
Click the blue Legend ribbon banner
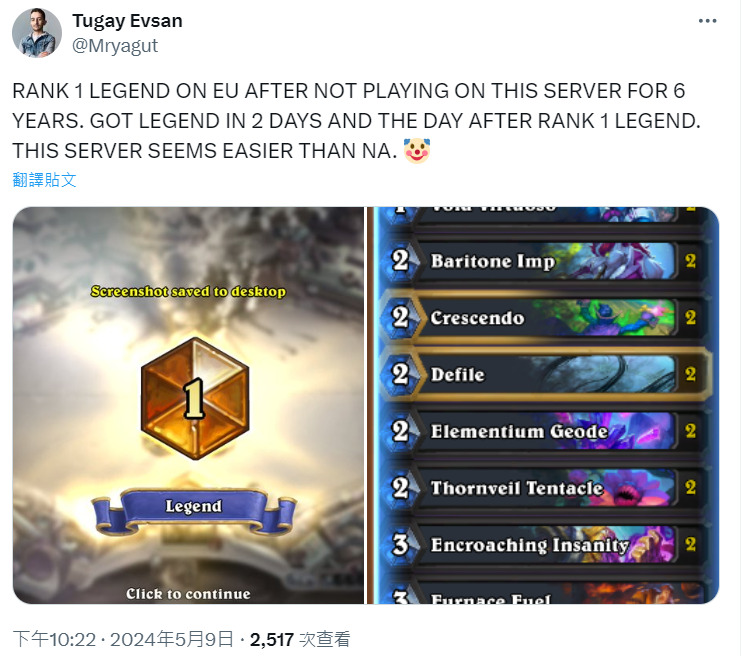(193, 511)
